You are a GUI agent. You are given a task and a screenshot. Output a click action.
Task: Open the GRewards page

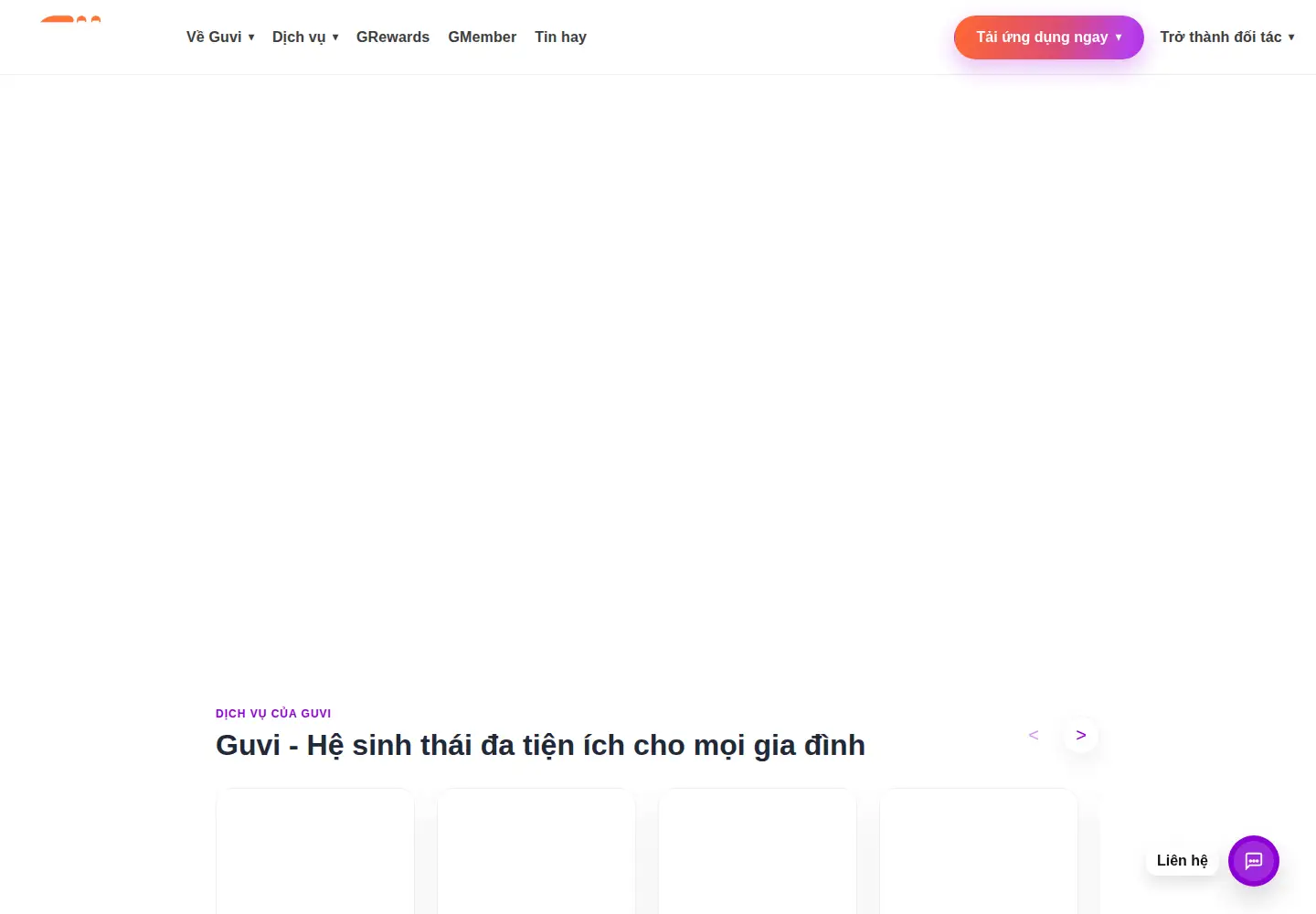pos(393,37)
